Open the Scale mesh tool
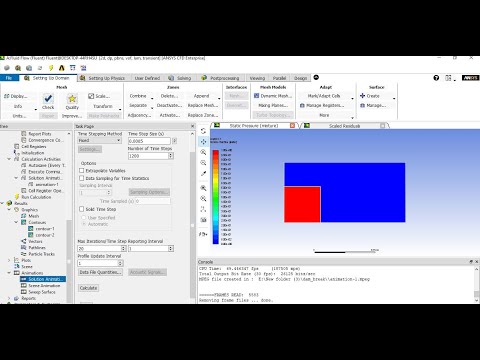The height and width of the screenshot is (360, 480). coord(99,96)
